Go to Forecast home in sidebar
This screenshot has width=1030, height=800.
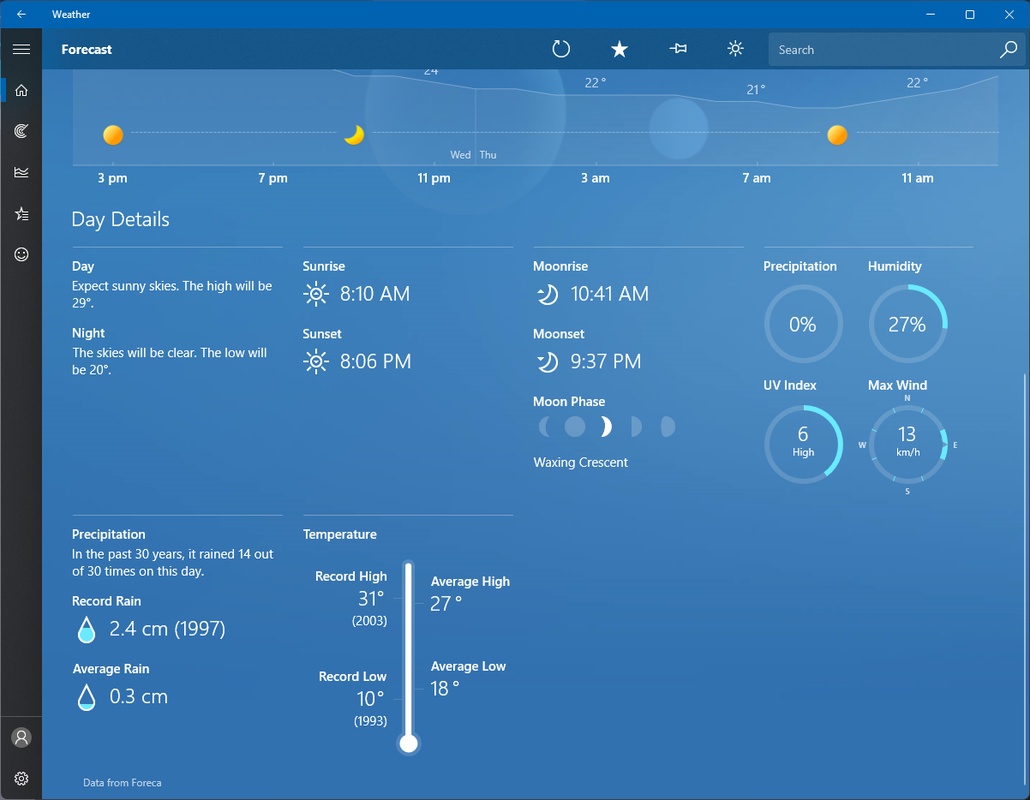tap(21, 90)
